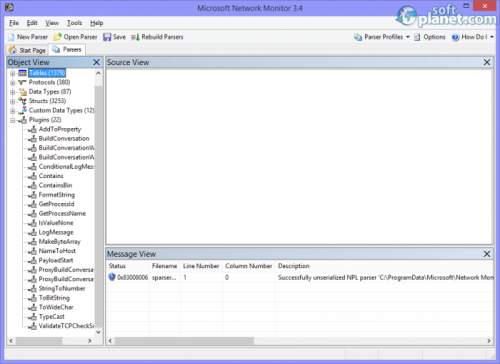
Task: Select the Tables (1379) tree item
Action: pos(47,73)
